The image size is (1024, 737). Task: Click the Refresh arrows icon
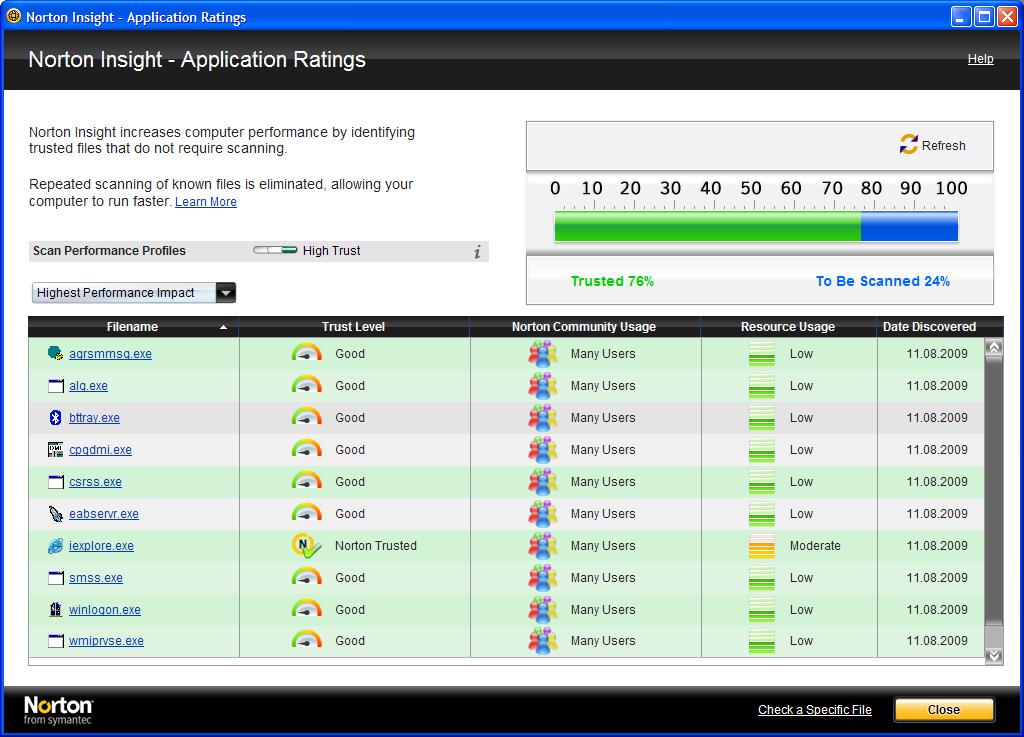(x=908, y=144)
